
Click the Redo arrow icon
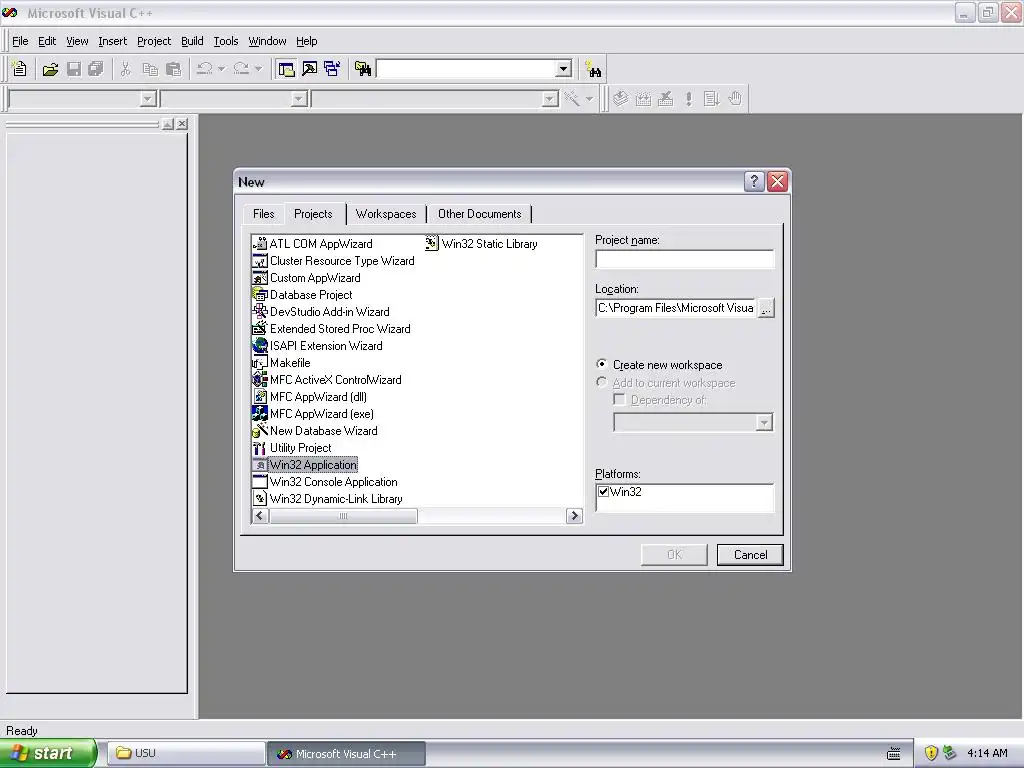click(x=241, y=69)
